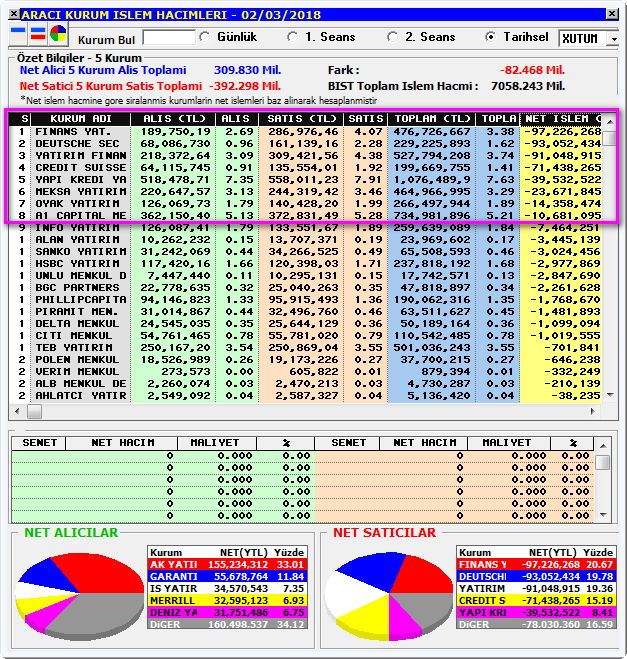
Task: Click the horizontal scrollbar's right arrow
Action: 593,411
